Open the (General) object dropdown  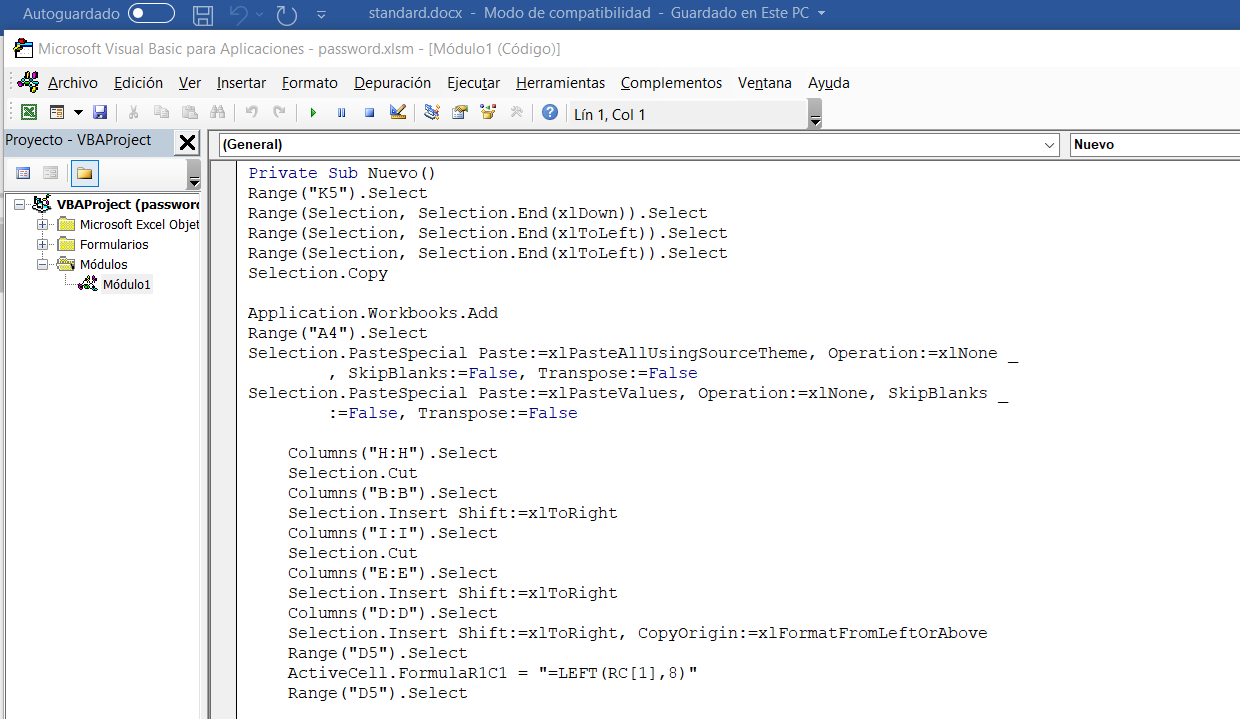point(1049,145)
